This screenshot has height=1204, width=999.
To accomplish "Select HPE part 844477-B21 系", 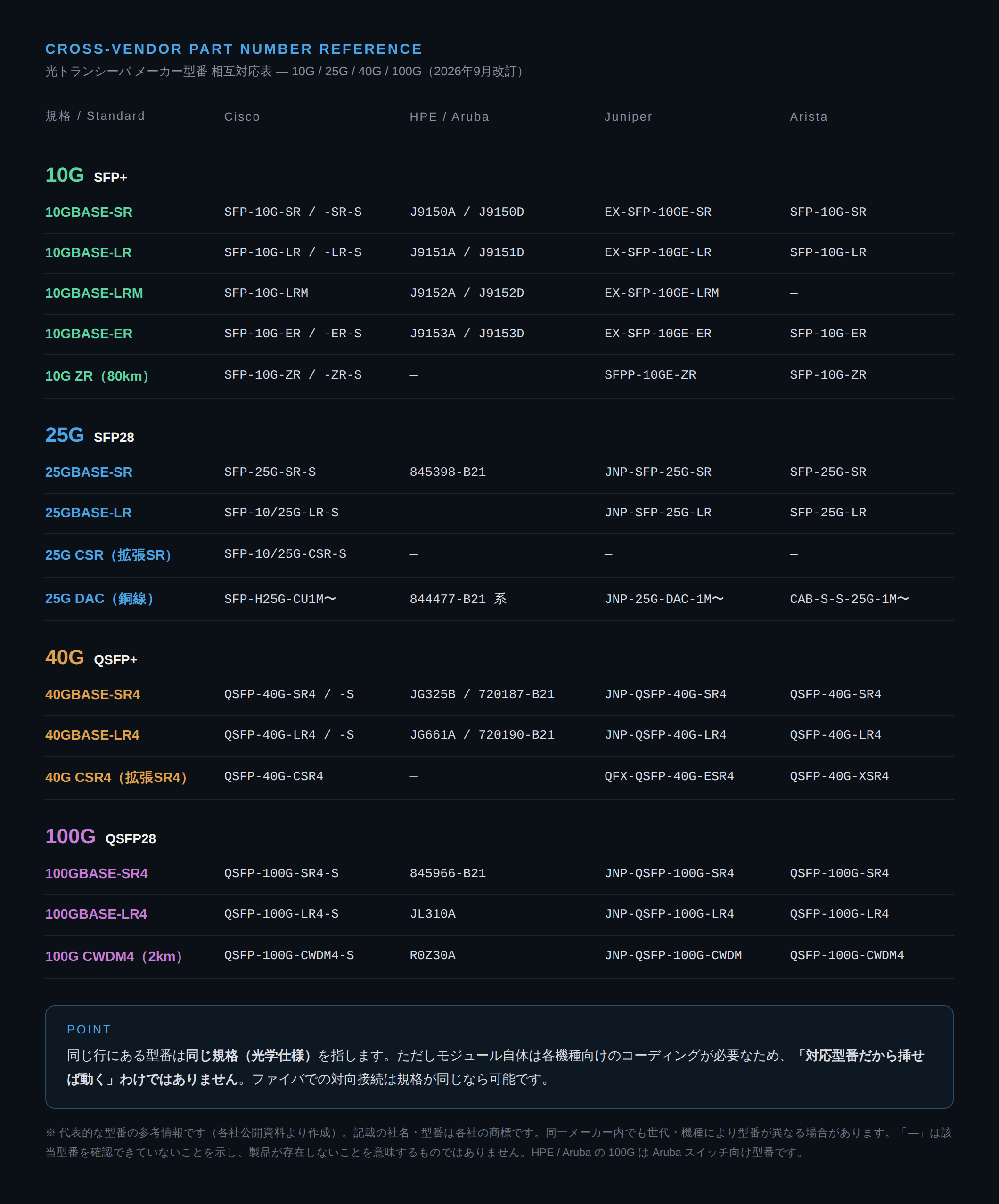I will (x=458, y=599).
